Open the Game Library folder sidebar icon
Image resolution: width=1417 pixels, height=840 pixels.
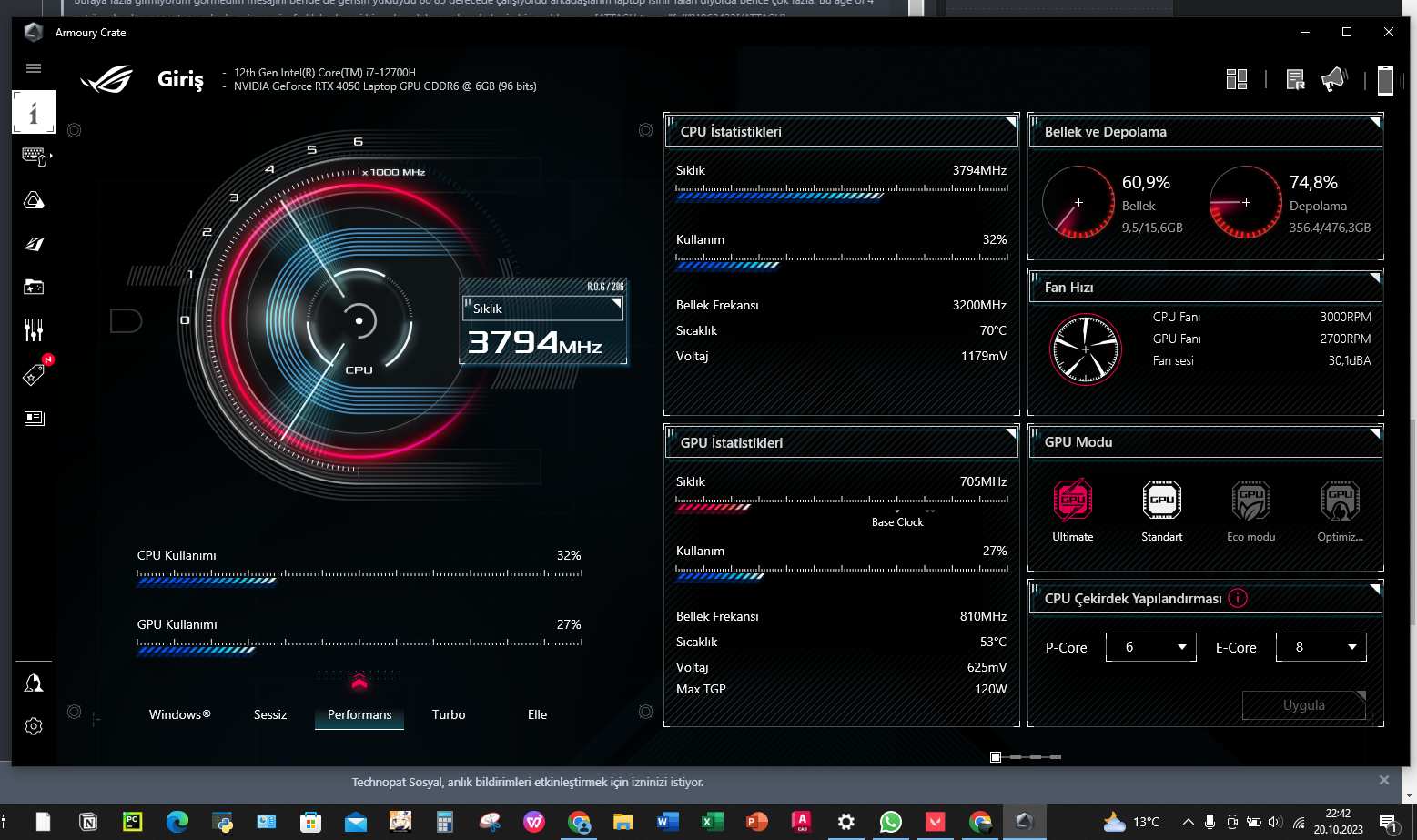(x=34, y=287)
